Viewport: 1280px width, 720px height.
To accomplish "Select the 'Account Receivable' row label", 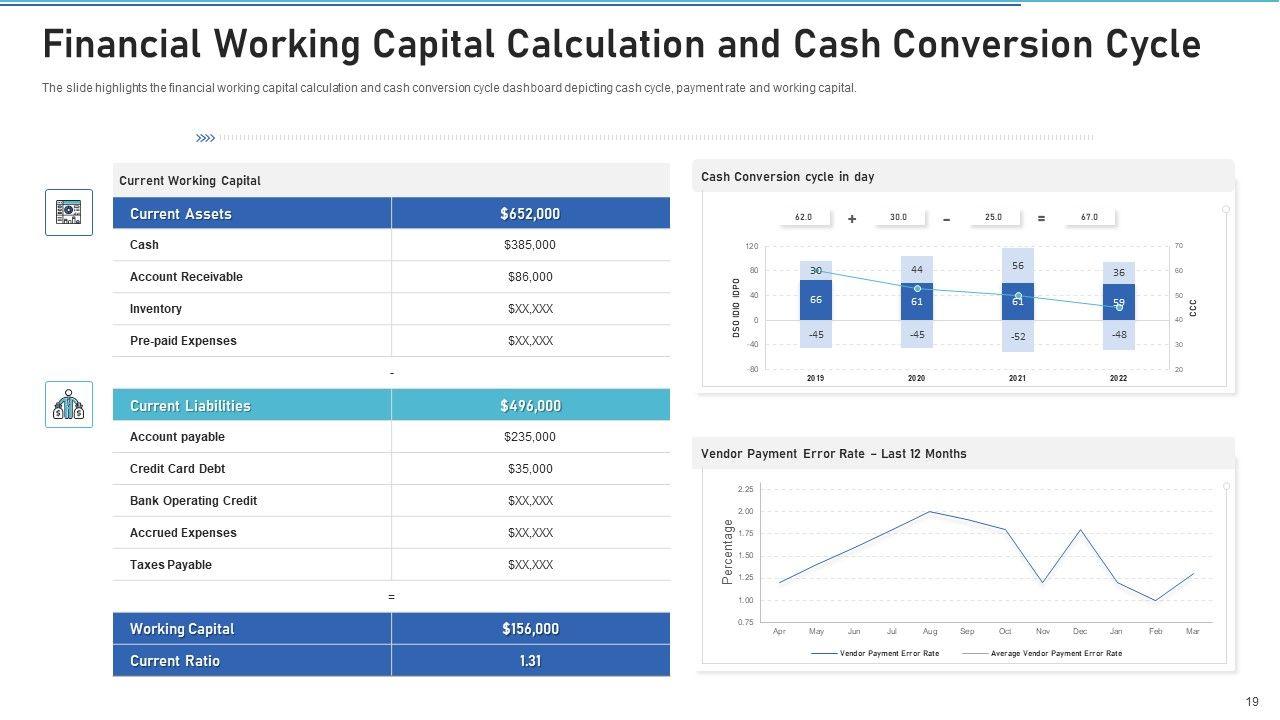I will [186, 277].
